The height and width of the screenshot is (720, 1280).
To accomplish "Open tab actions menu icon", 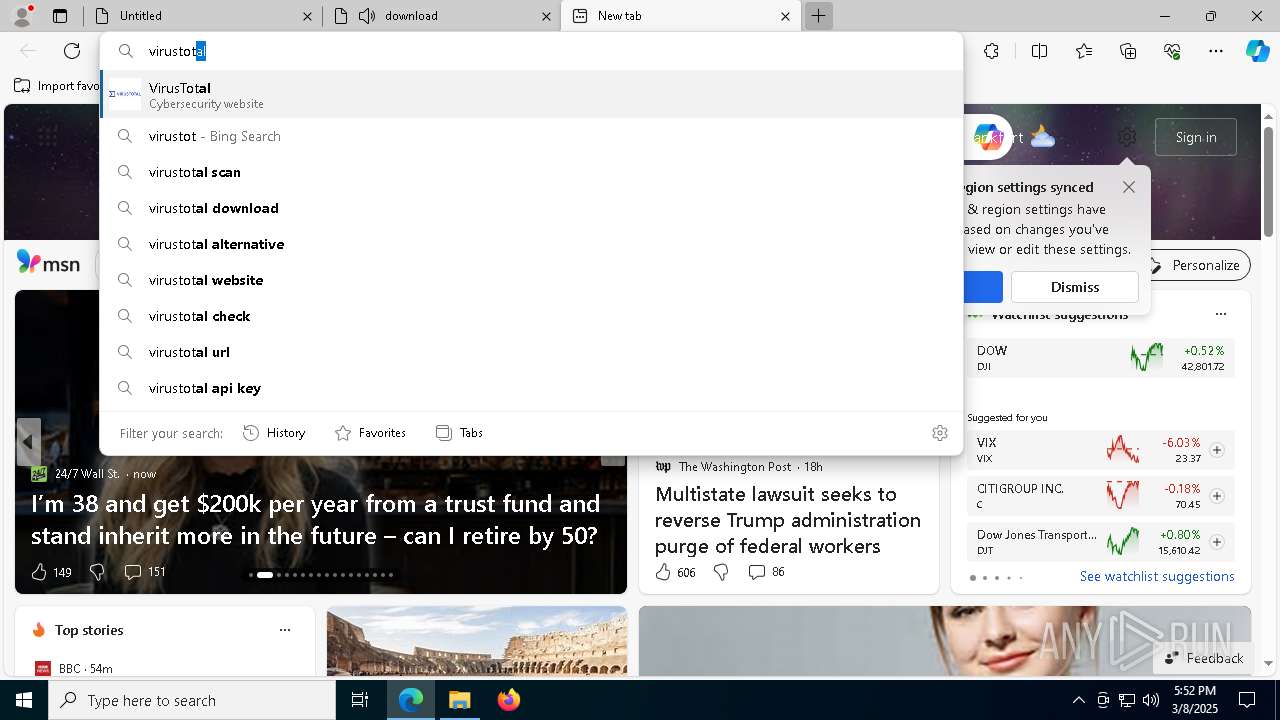I will click(x=60, y=16).
